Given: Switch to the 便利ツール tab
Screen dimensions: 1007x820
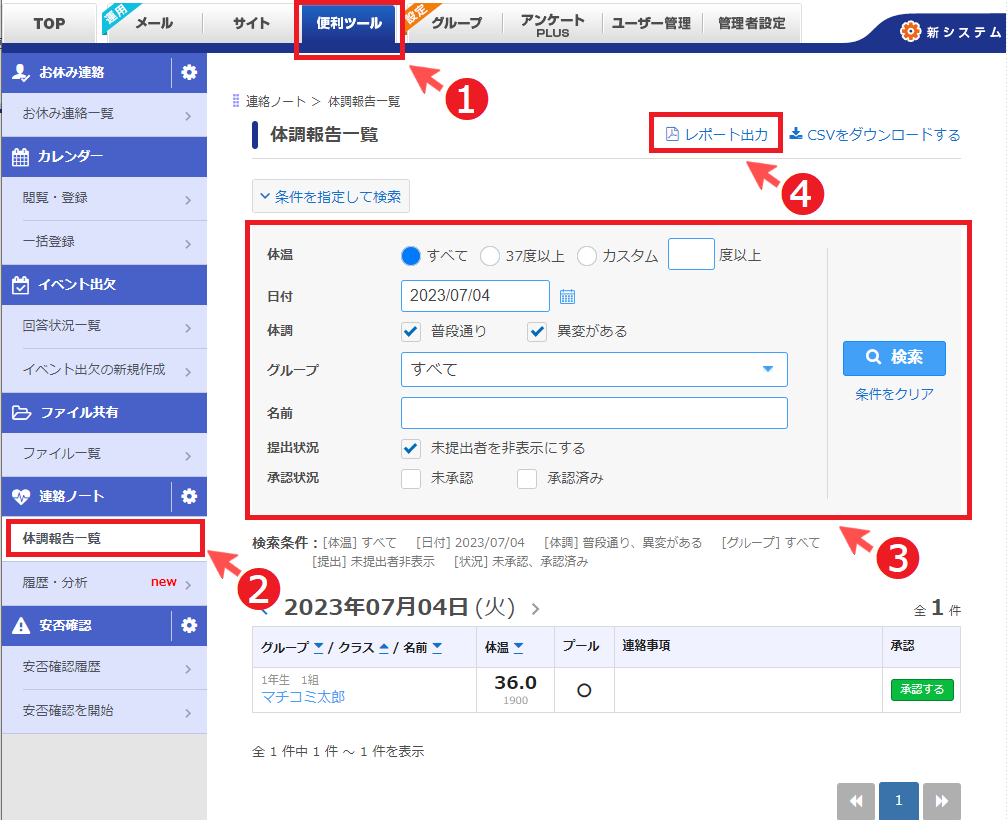Looking at the screenshot, I should [x=349, y=24].
